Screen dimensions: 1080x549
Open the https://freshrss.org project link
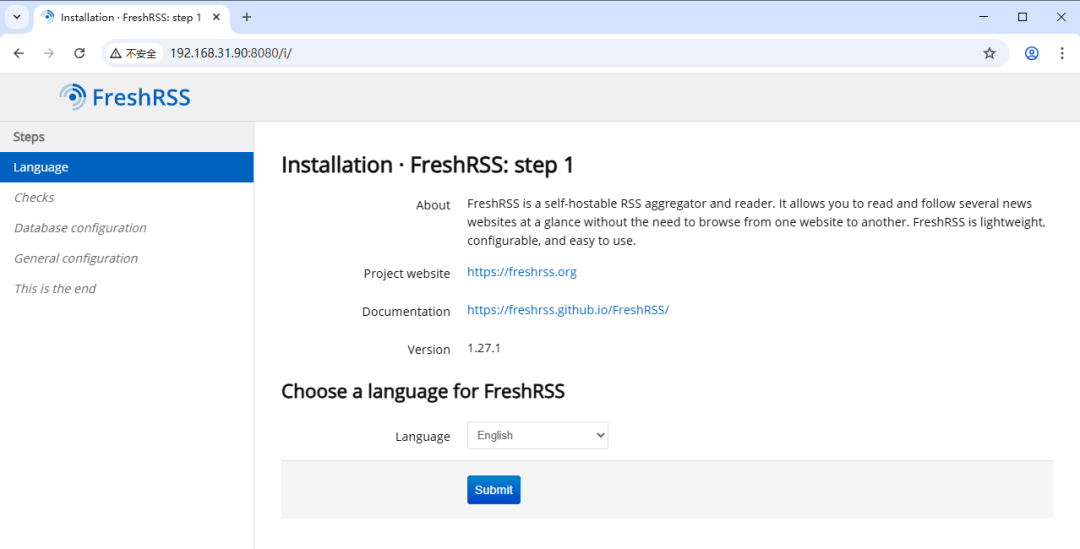click(x=521, y=272)
